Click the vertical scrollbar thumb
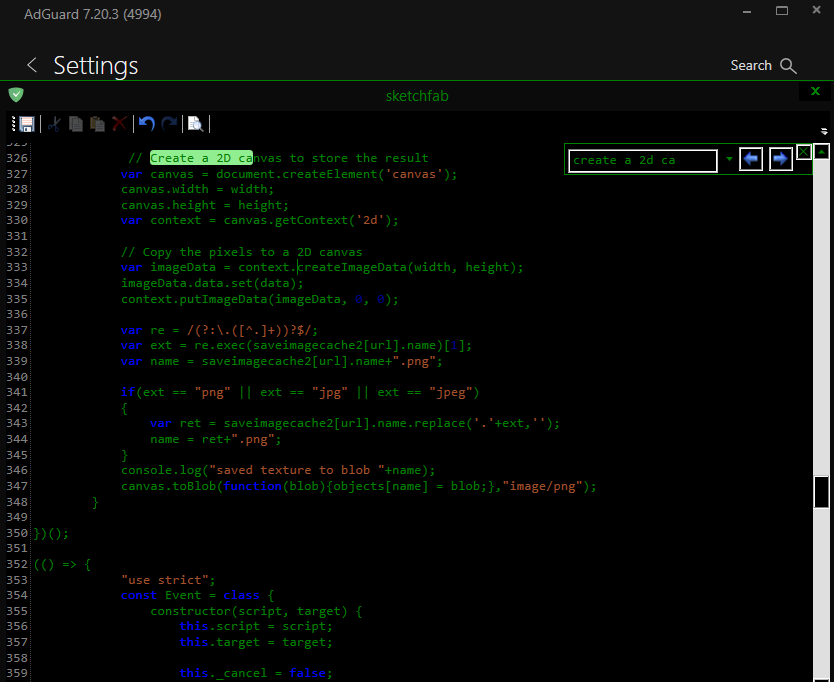This screenshot has width=834, height=682. (x=821, y=492)
